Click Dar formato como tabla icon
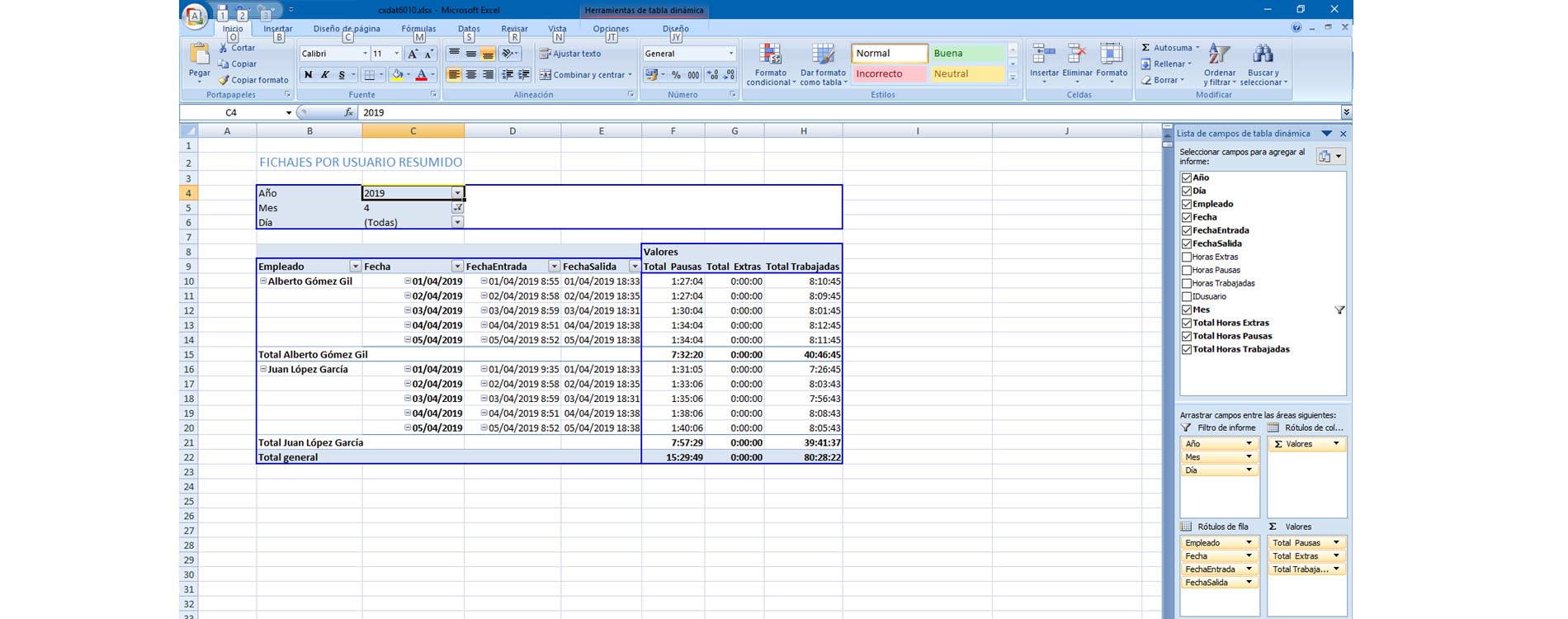1568x619 pixels. (x=823, y=54)
